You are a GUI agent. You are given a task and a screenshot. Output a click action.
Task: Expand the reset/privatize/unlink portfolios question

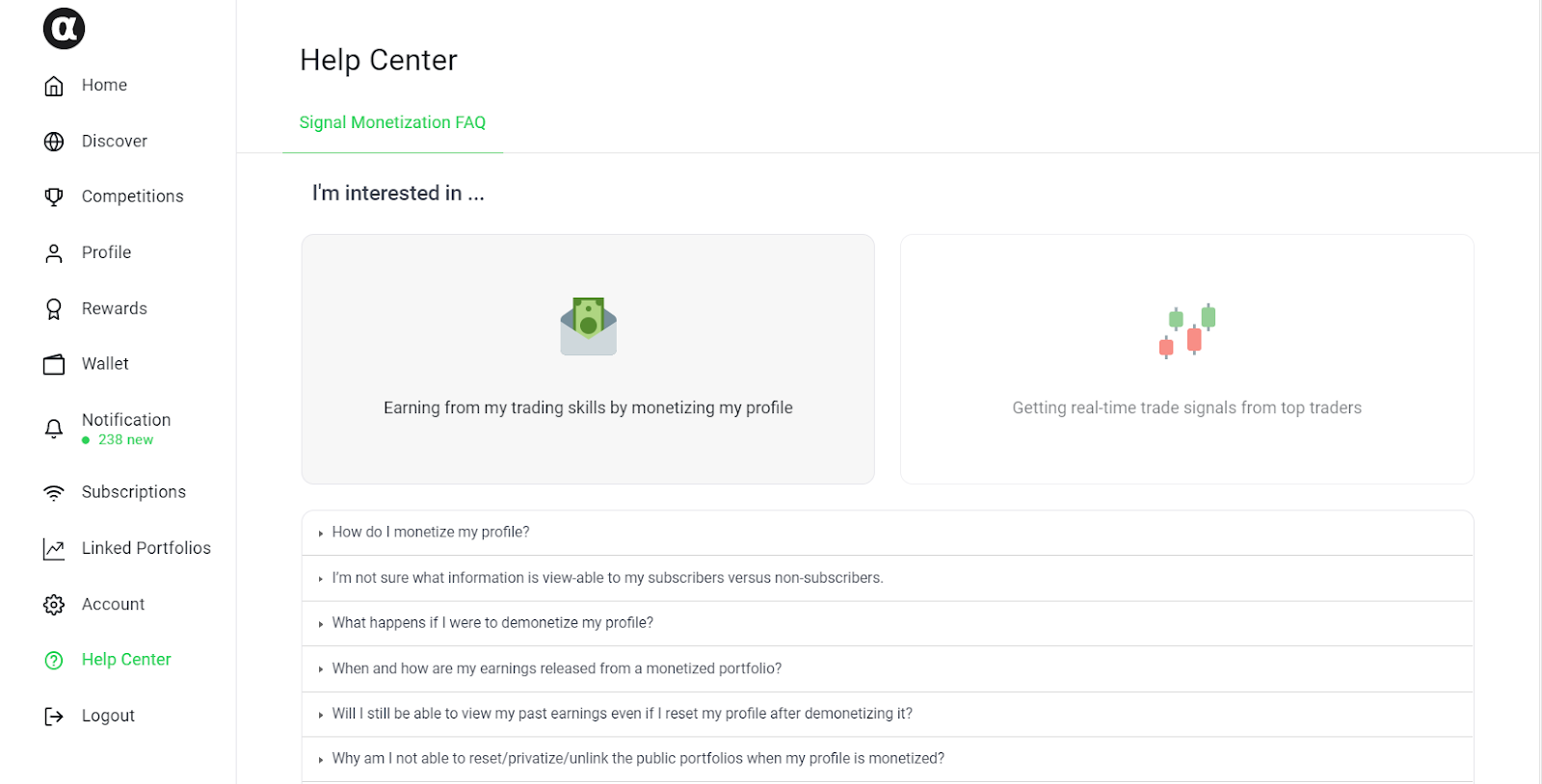638,759
